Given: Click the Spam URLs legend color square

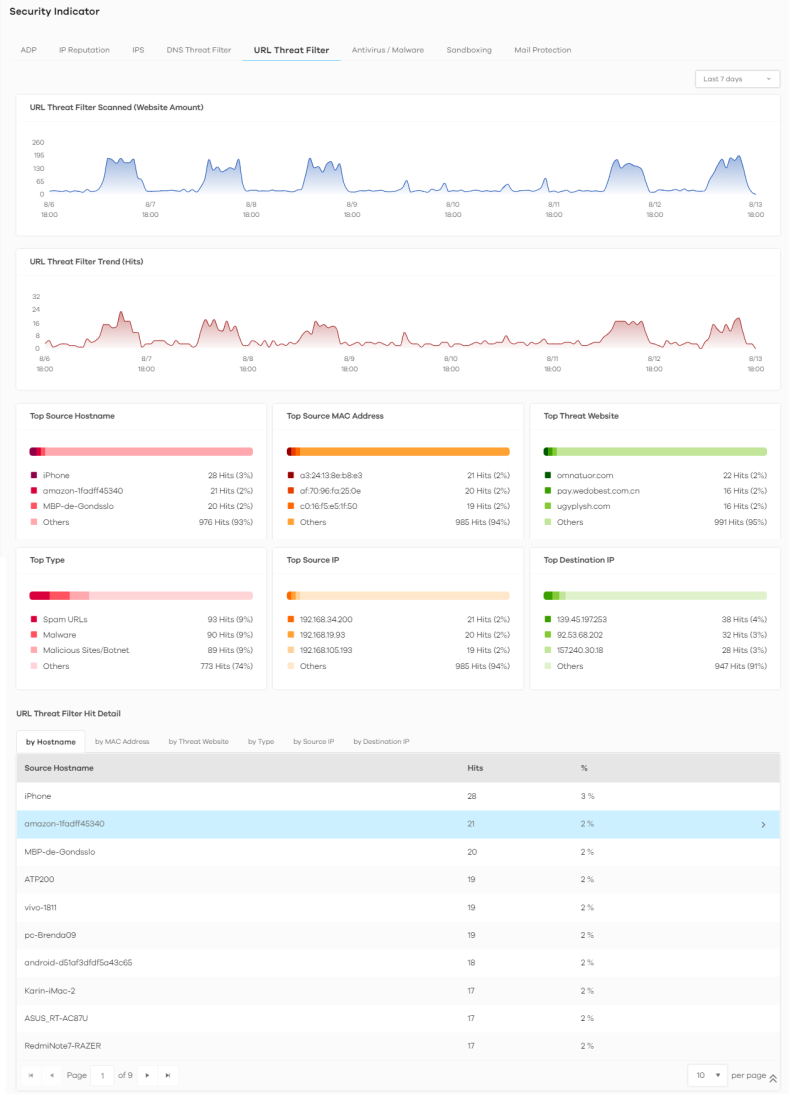Looking at the screenshot, I should click(34, 619).
